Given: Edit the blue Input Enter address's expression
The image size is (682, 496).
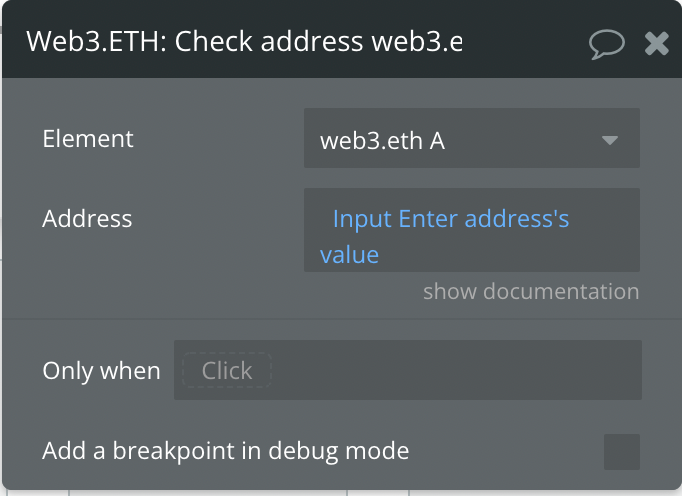Looking at the screenshot, I should 471,230.
